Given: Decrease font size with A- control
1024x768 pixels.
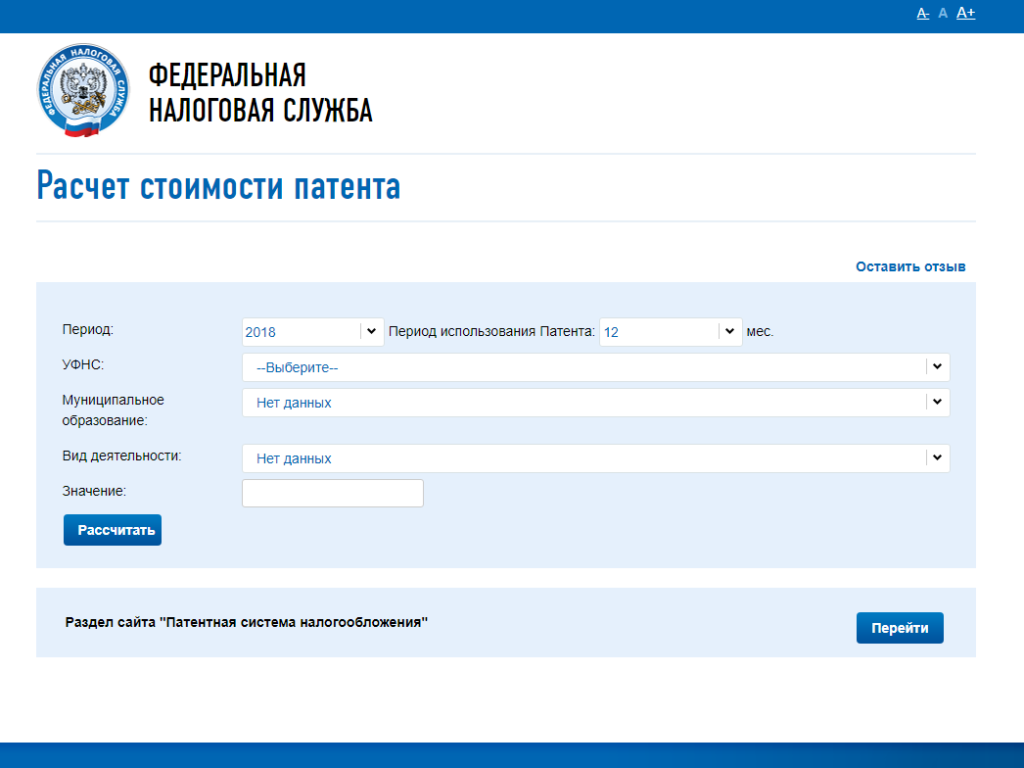Looking at the screenshot, I should (923, 13).
